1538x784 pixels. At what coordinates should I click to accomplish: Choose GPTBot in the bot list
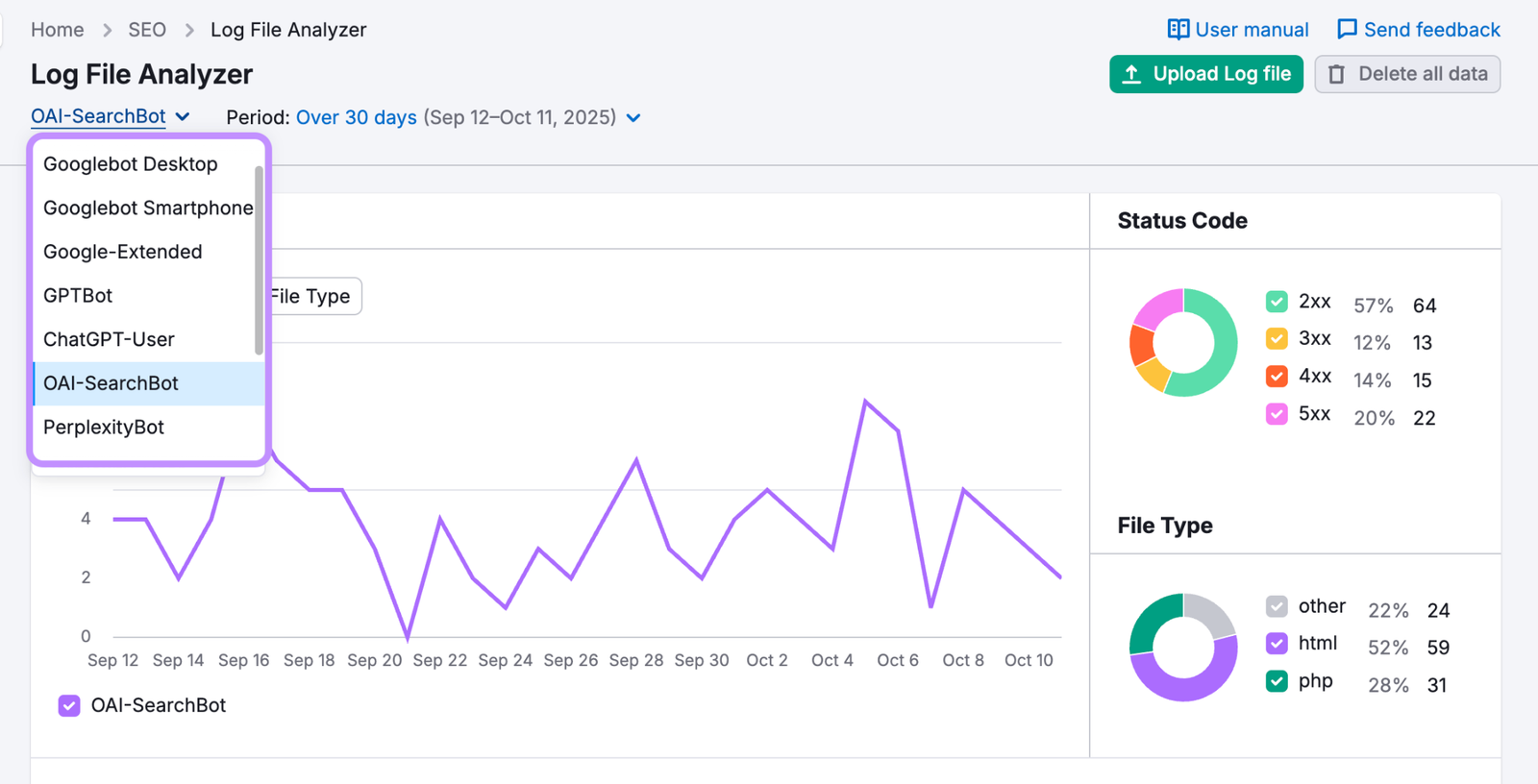coord(149,296)
